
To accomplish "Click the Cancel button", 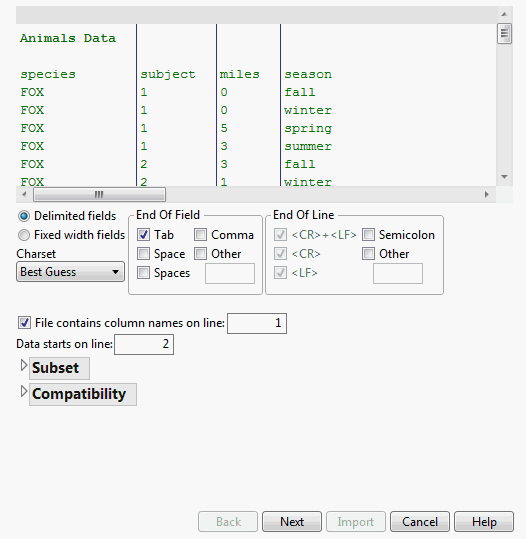I will pyautogui.click(x=420, y=522).
